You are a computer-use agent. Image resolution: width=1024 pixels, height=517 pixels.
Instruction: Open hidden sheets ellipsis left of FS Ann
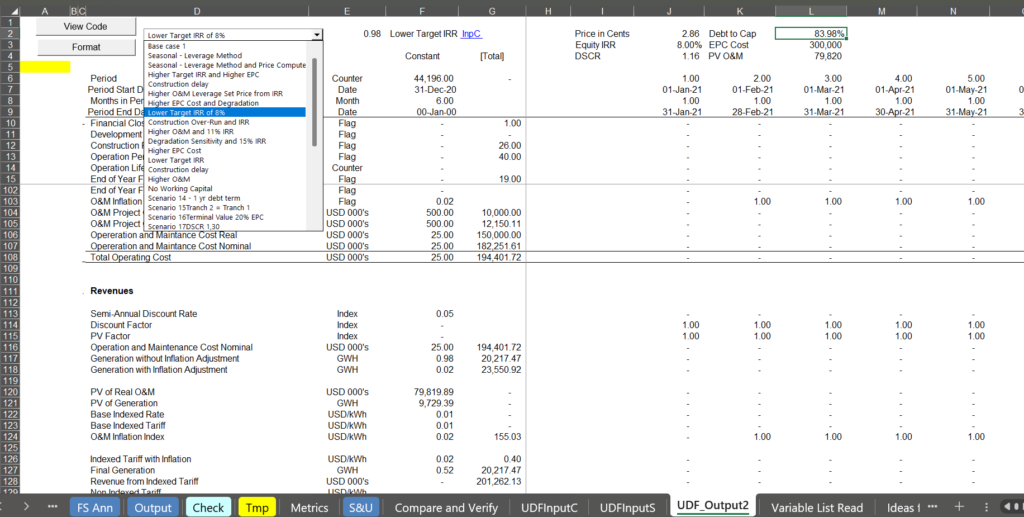coord(53,507)
